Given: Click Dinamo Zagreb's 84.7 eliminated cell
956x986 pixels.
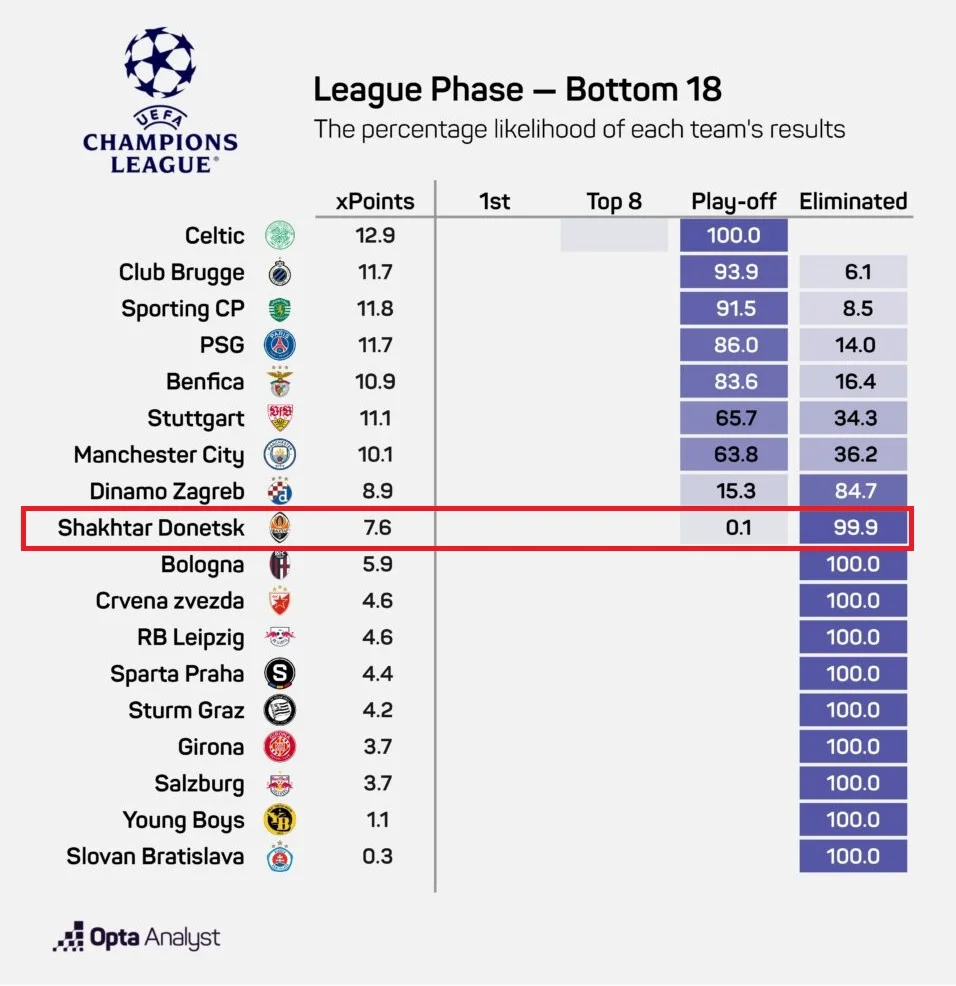Looking at the screenshot, I should tap(853, 491).
